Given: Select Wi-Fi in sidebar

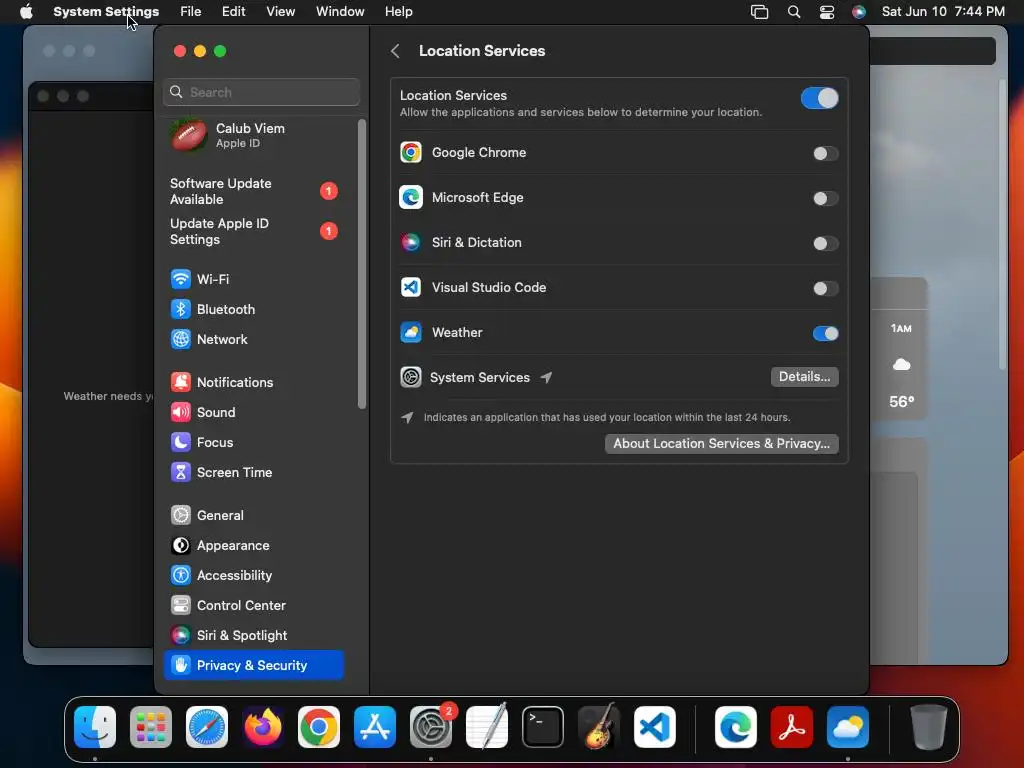Looking at the screenshot, I should [x=253, y=280].
